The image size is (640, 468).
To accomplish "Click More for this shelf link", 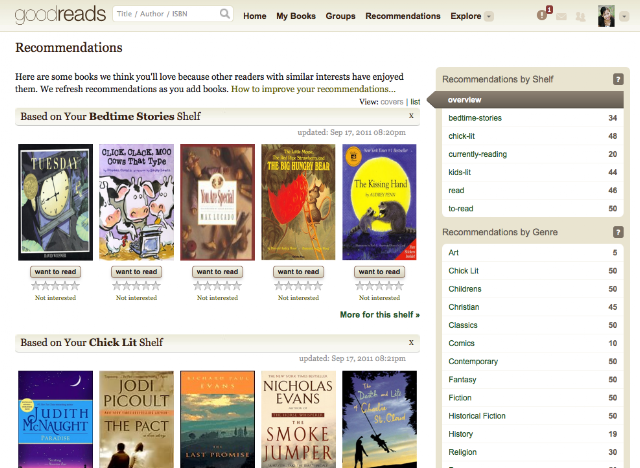I will click(380, 315).
